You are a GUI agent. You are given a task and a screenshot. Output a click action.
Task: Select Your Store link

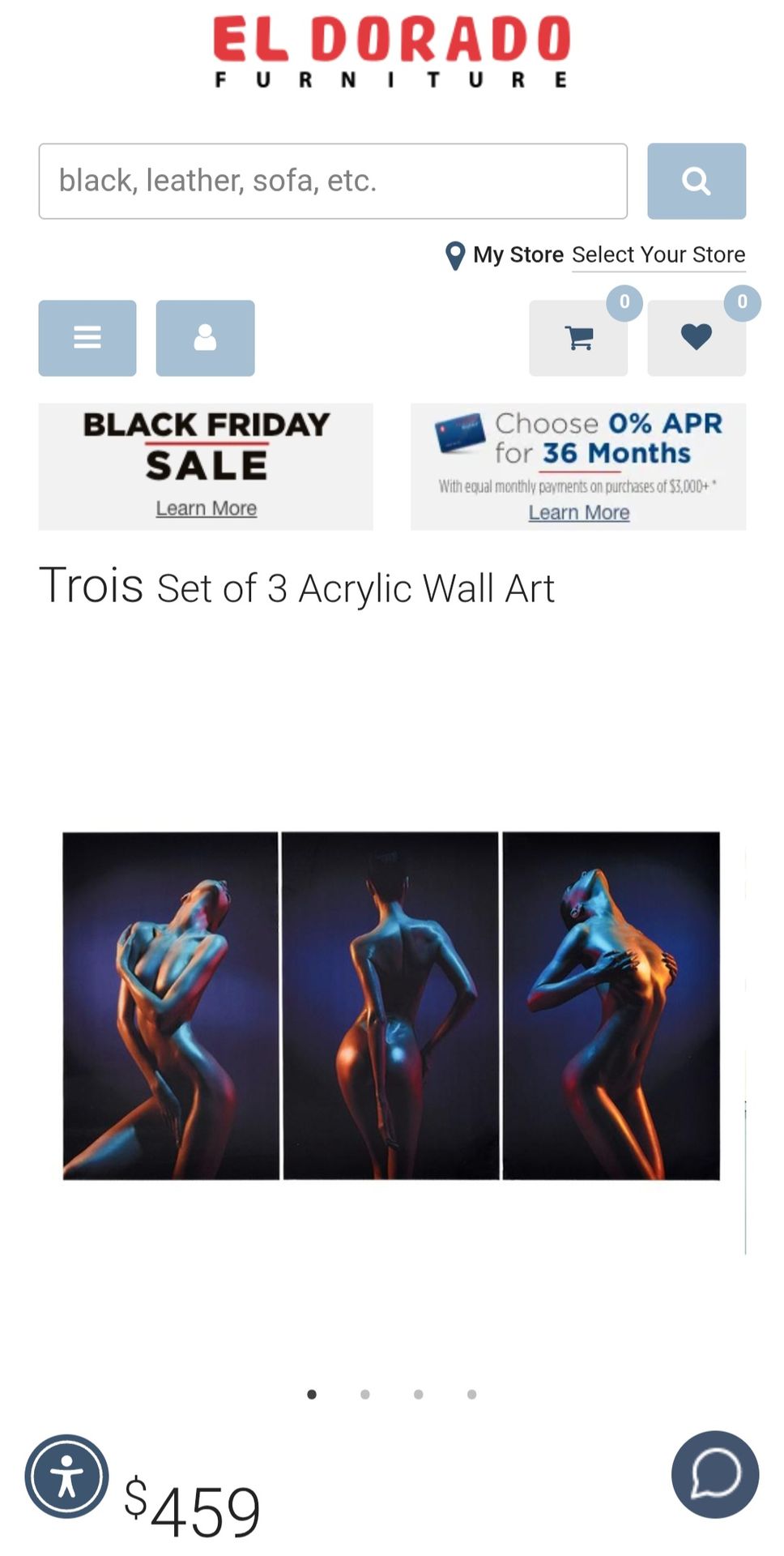pos(658,254)
